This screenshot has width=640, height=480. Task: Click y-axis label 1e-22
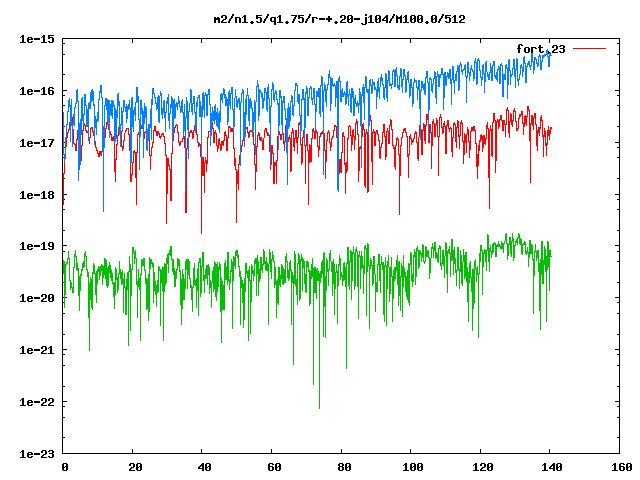[37, 402]
